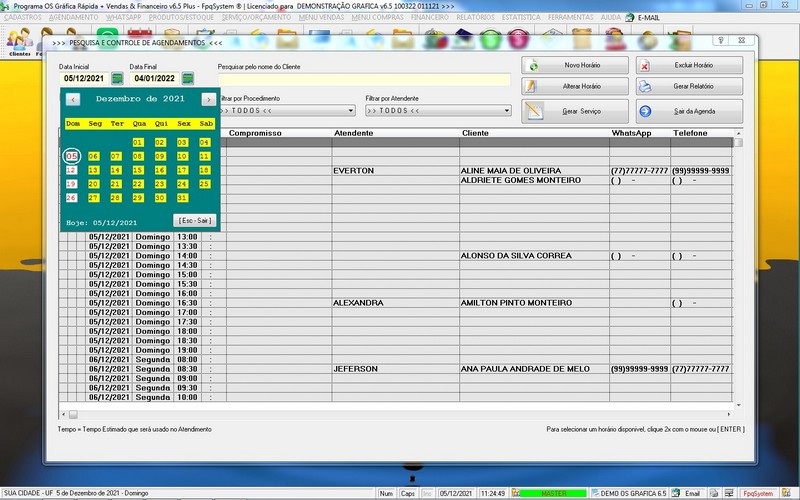Expand the Filtrar por Procedimento dropdown
This screenshot has width=800, height=500.
coord(351,111)
